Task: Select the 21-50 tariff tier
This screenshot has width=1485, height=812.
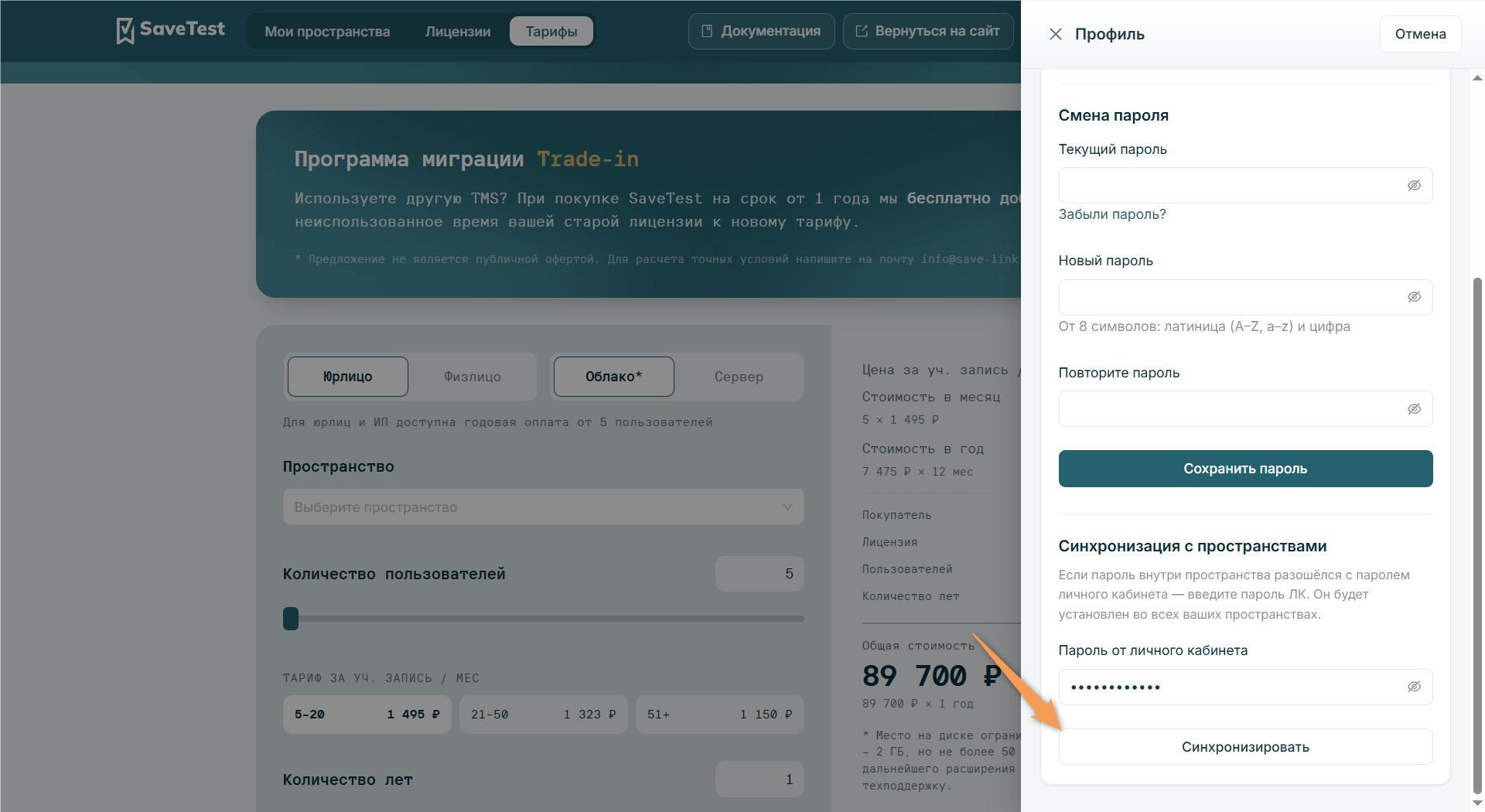Action: click(544, 715)
